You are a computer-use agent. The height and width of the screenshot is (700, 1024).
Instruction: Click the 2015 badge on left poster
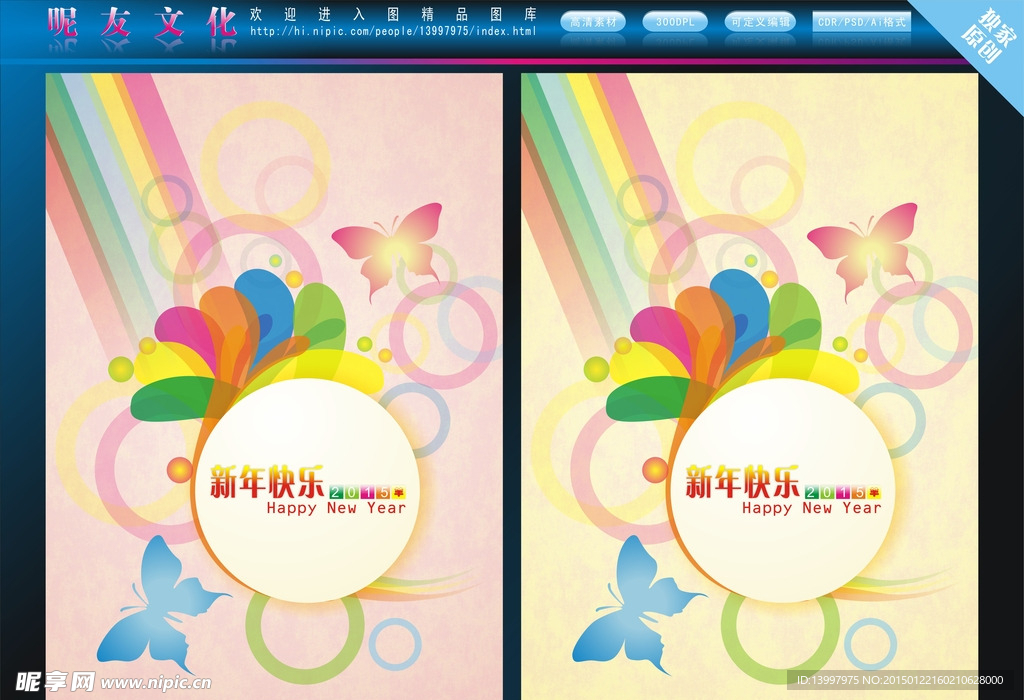[x=367, y=492]
